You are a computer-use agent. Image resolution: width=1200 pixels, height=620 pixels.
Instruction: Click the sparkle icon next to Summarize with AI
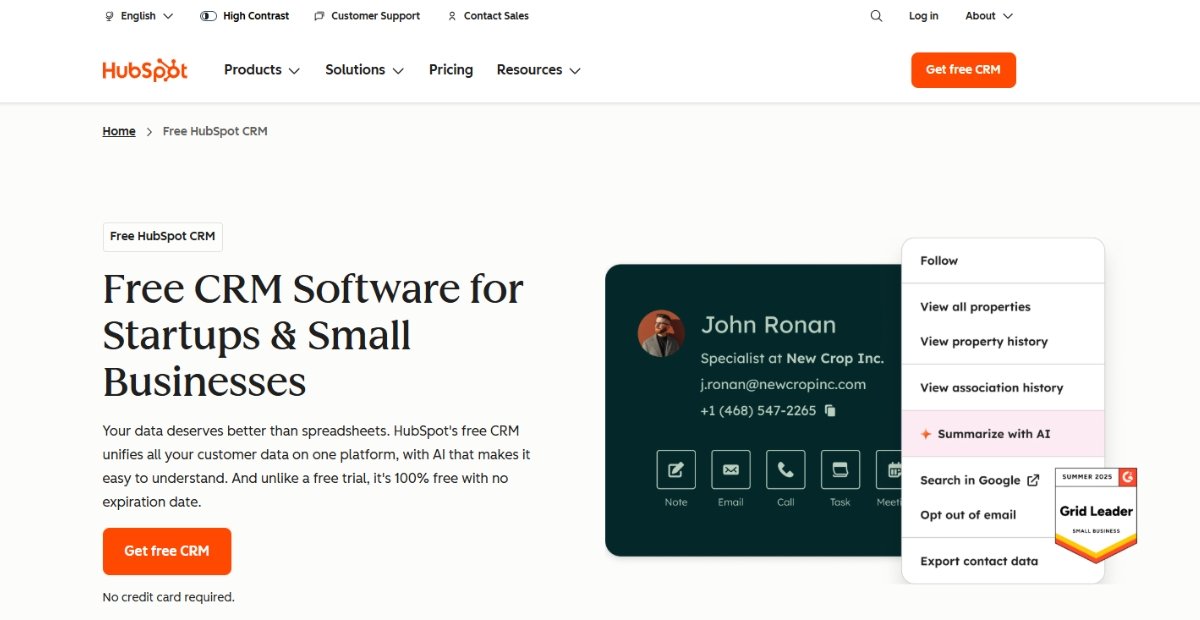tap(926, 434)
